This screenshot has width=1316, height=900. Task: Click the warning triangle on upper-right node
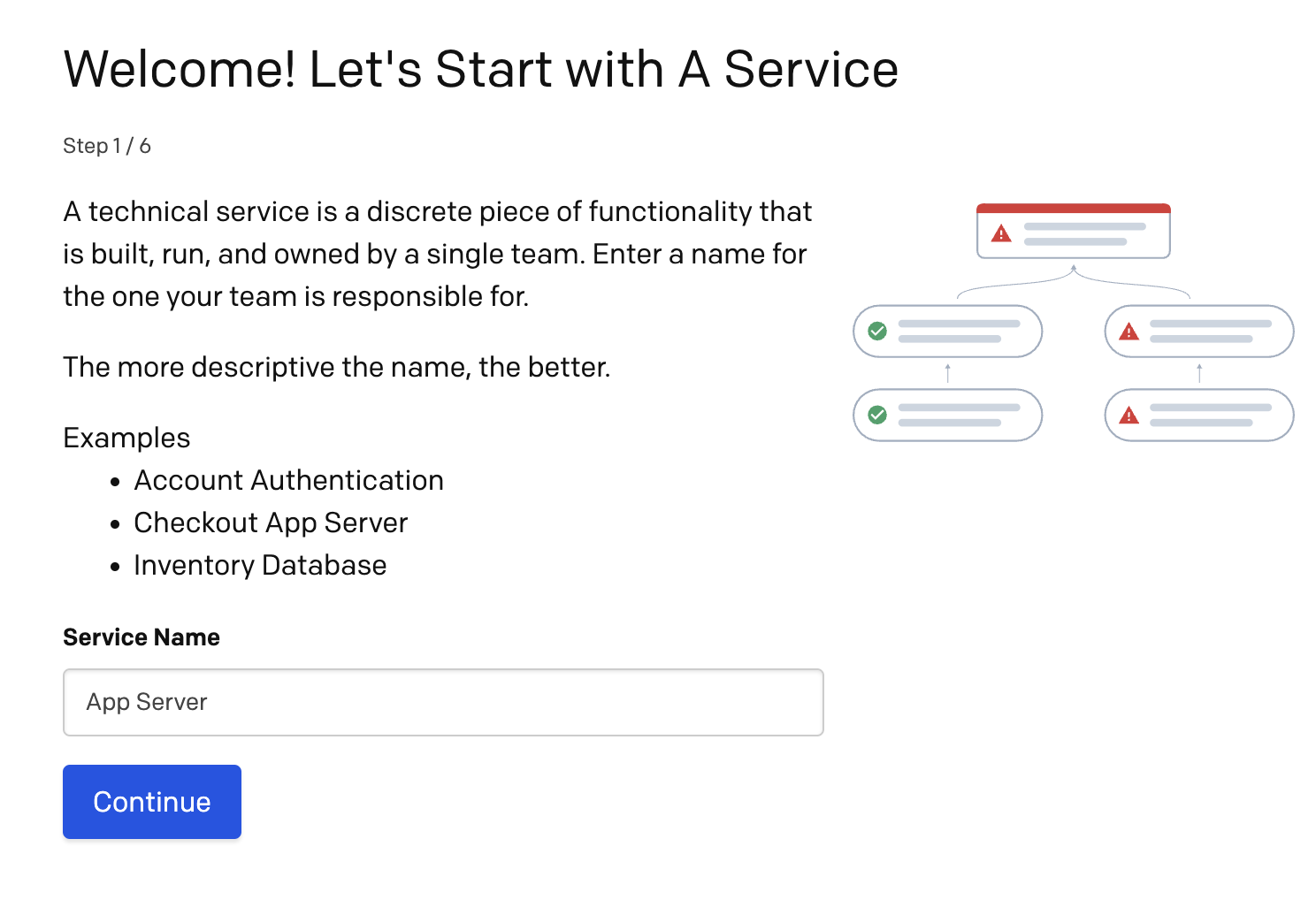coord(1129,332)
